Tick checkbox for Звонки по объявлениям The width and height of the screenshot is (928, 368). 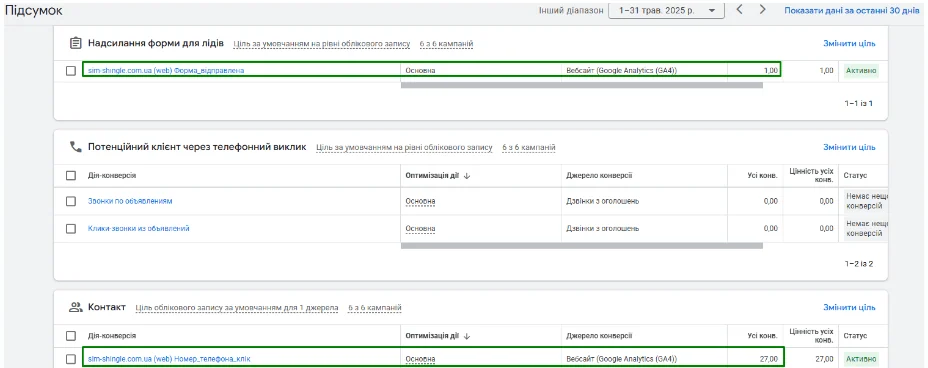pos(71,201)
